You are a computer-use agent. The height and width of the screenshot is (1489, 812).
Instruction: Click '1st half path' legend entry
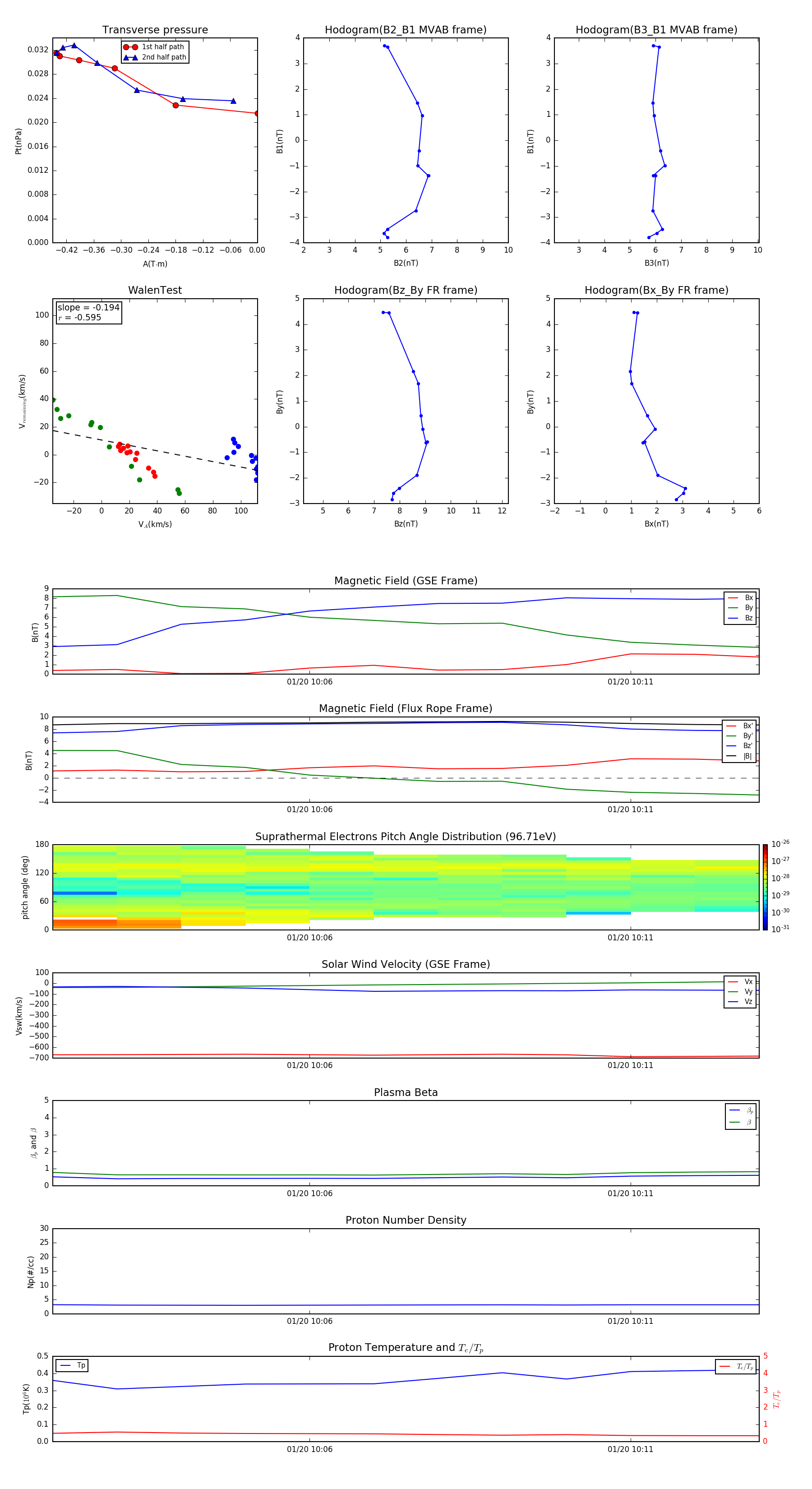point(154,47)
